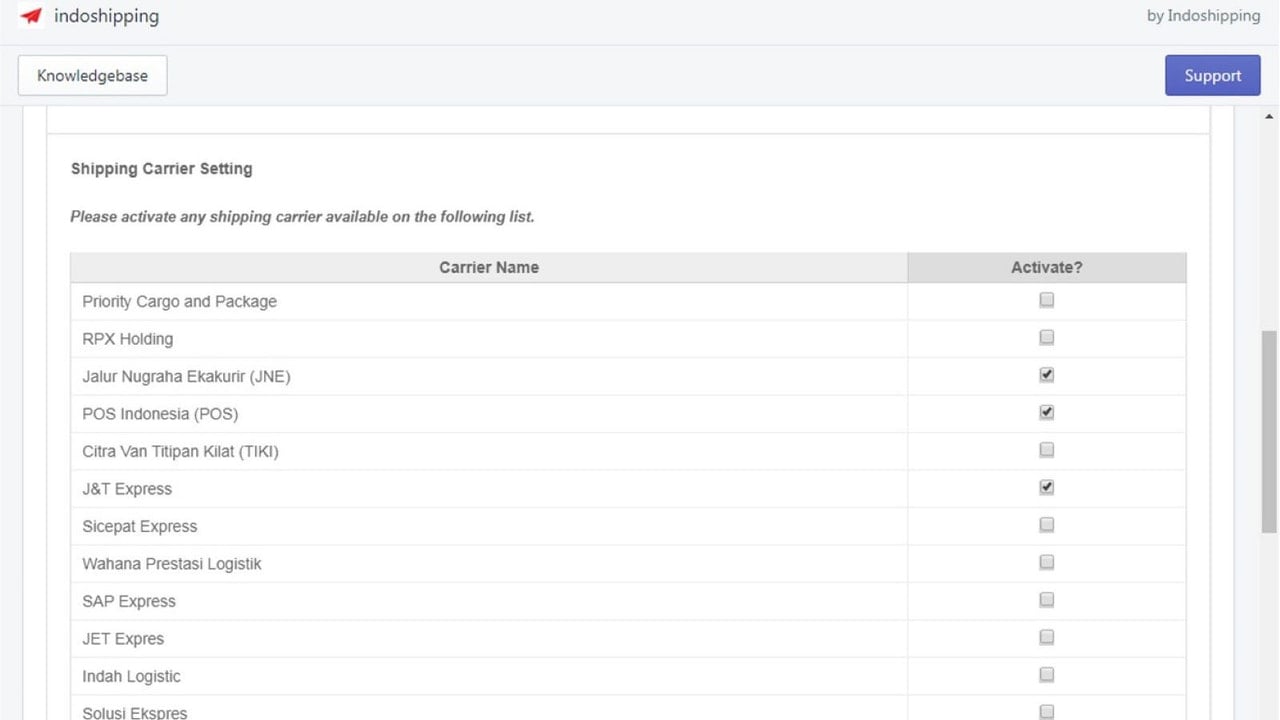Tick the SAP Express checkbox
Viewport: 1280px width, 720px height.
pos(1046,600)
